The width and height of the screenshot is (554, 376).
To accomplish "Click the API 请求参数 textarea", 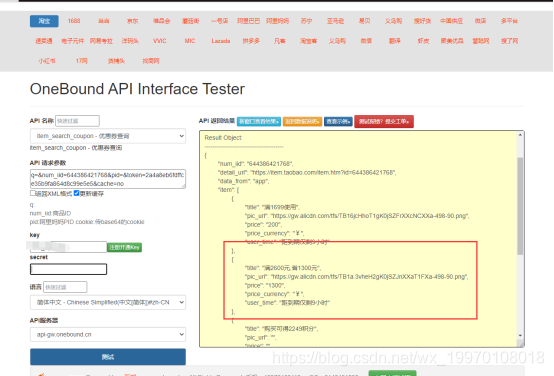I will [x=108, y=179].
